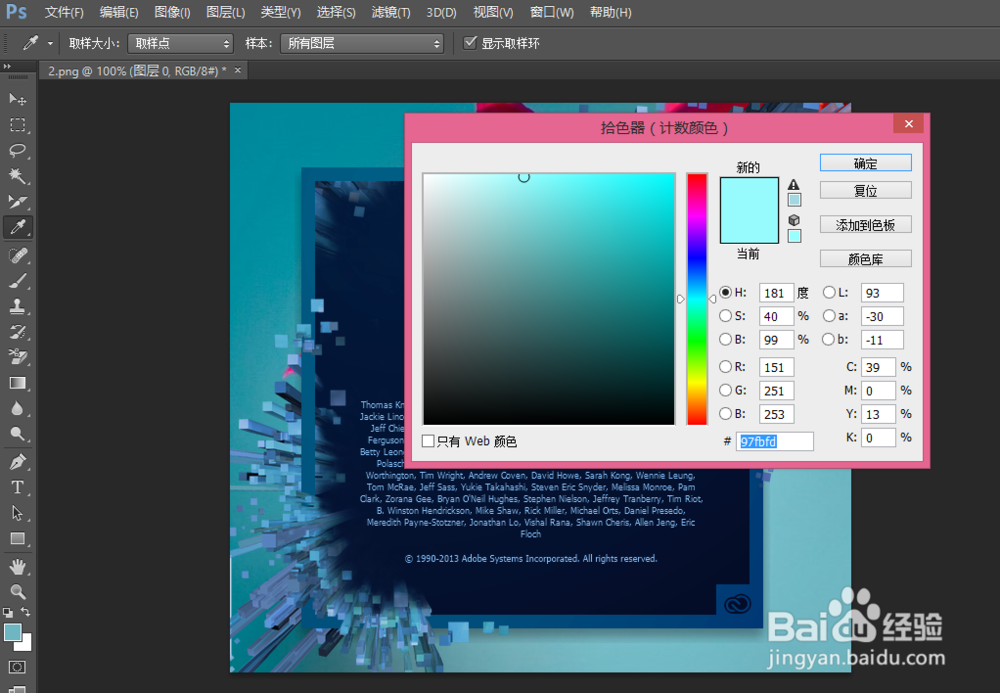The height and width of the screenshot is (693, 1000).
Task: Select the Gradient tool
Action: pos(16,383)
